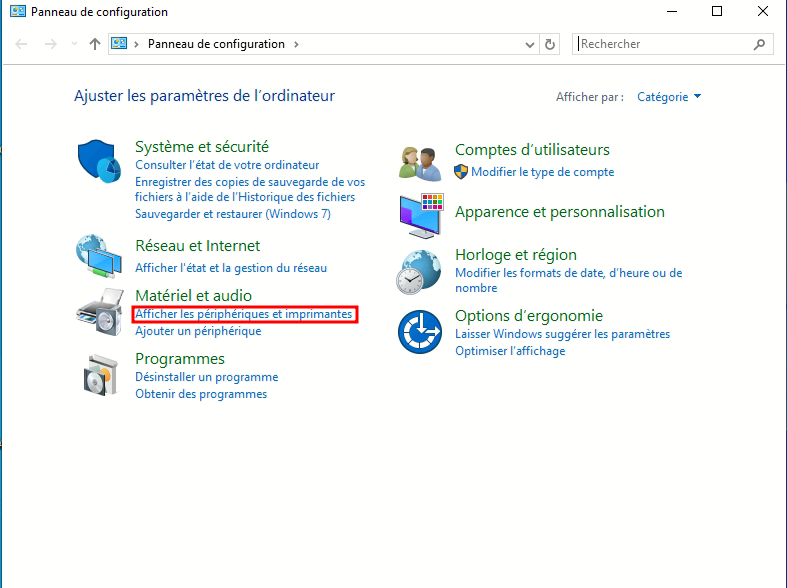Open the recent locations dropdown arrow
This screenshot has height=588, width=787.
pos(74,44)
